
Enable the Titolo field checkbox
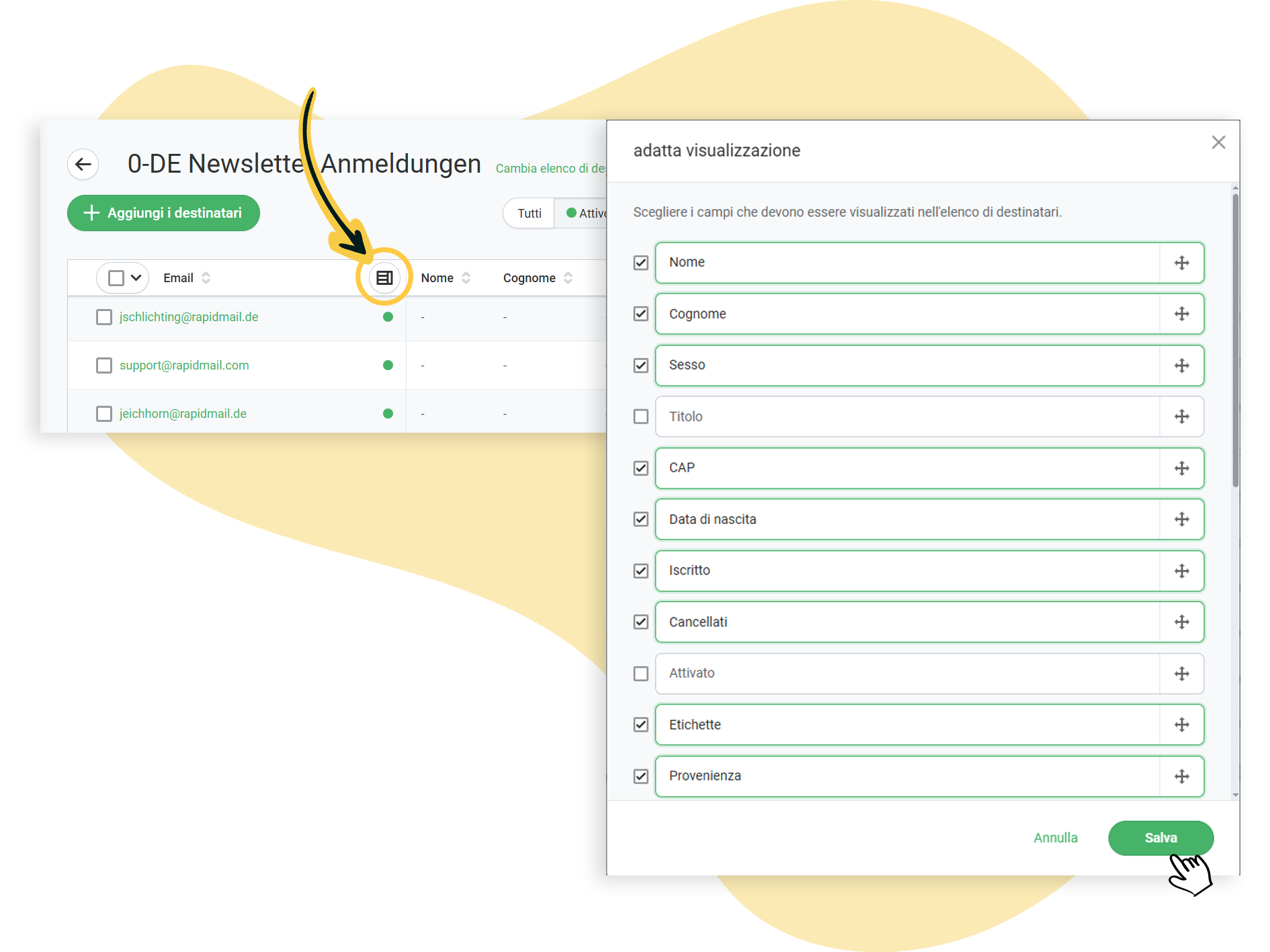(641, 417)
